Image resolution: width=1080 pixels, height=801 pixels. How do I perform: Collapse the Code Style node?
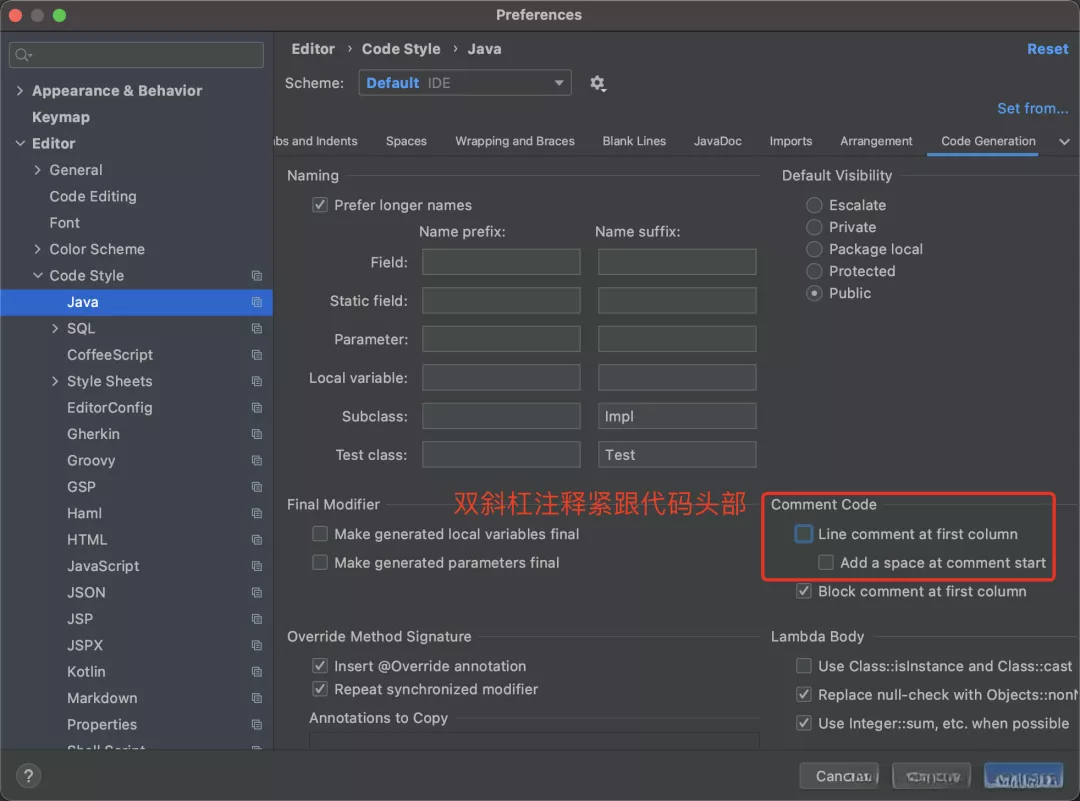[37, 275]
